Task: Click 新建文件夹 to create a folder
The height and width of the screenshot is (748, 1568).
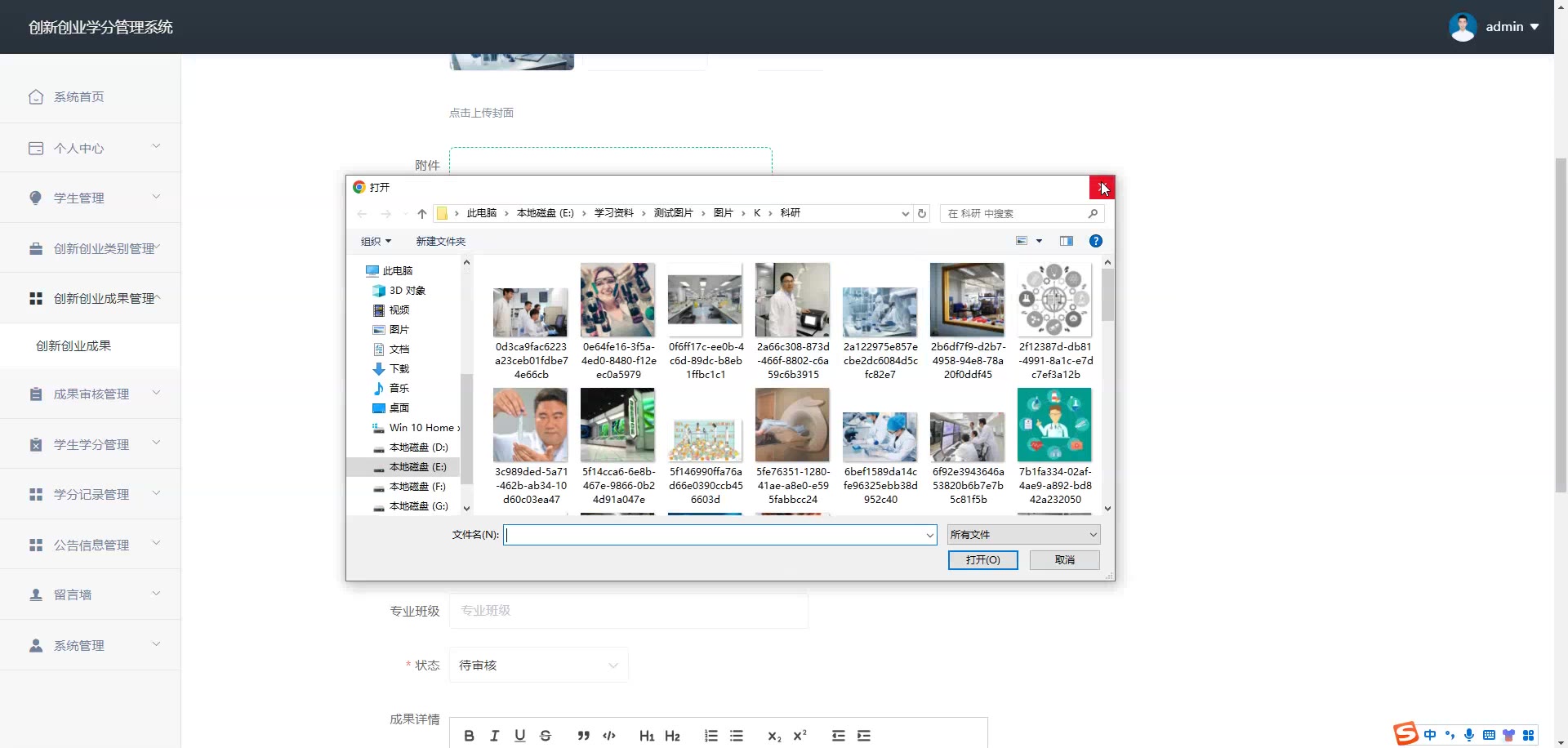Action: point(441,241)
